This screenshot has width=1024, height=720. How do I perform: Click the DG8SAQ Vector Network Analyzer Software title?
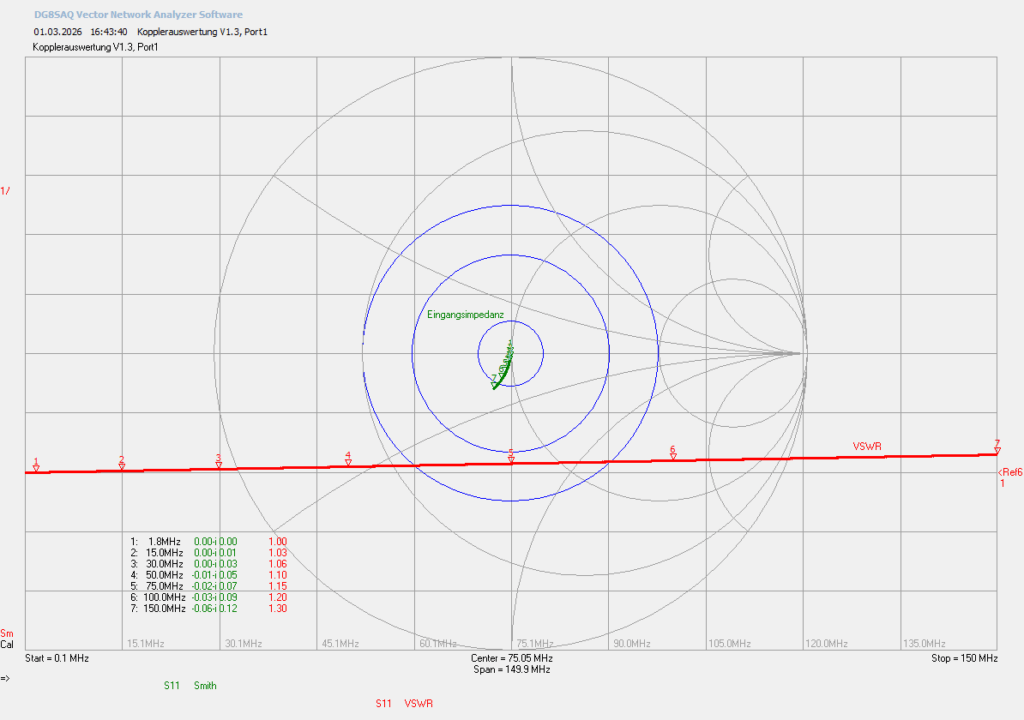138,14
